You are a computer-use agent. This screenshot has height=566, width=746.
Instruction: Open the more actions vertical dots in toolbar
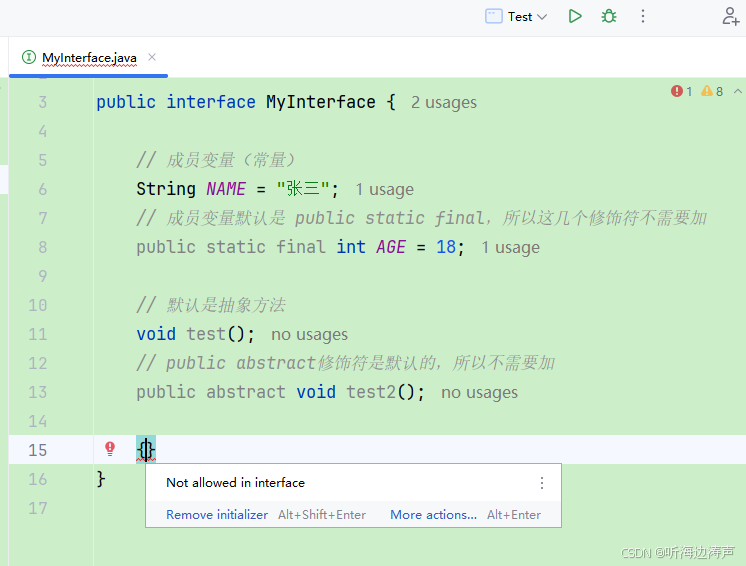coord(643,17)
